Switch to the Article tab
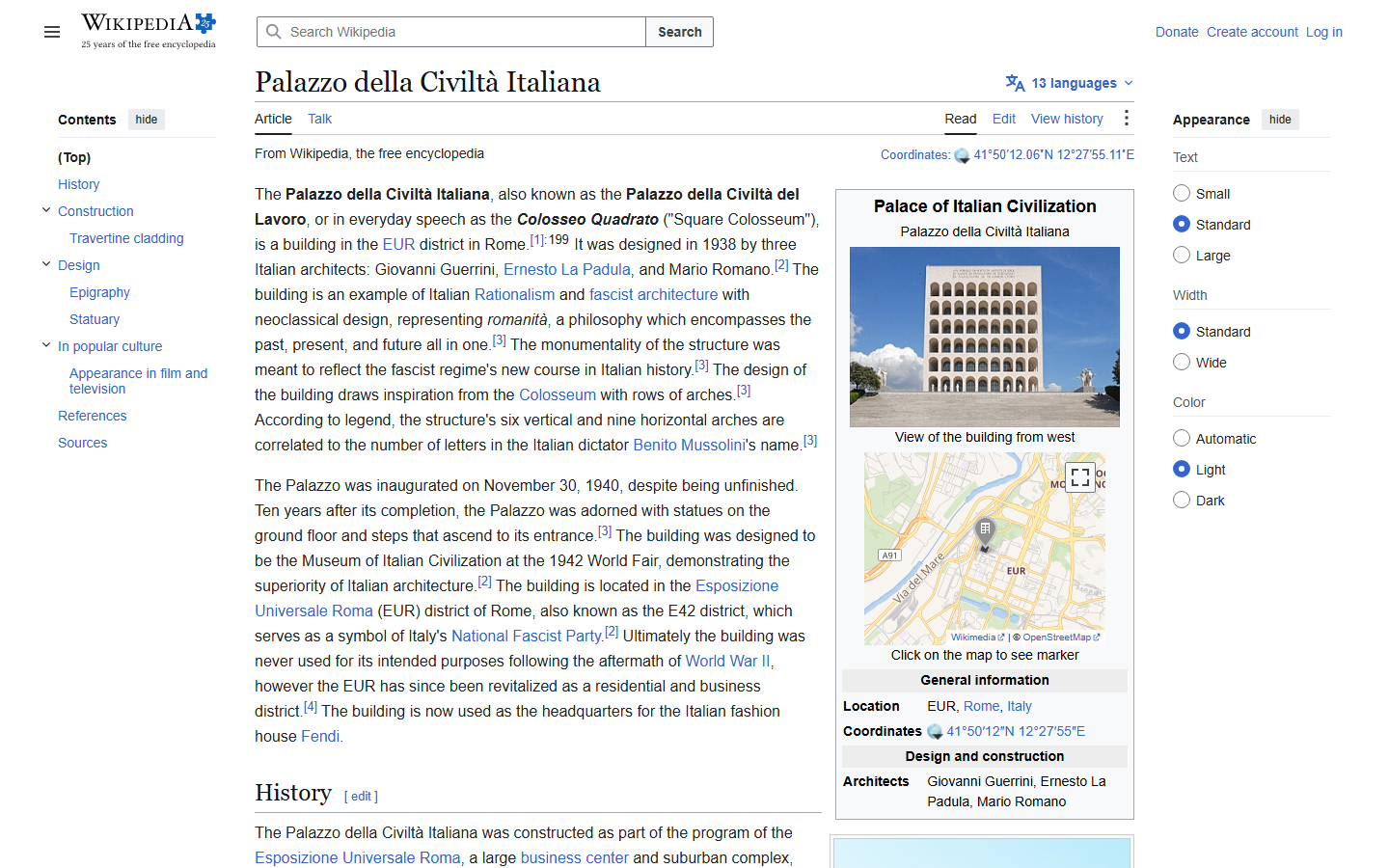 (x=273, y=119)
